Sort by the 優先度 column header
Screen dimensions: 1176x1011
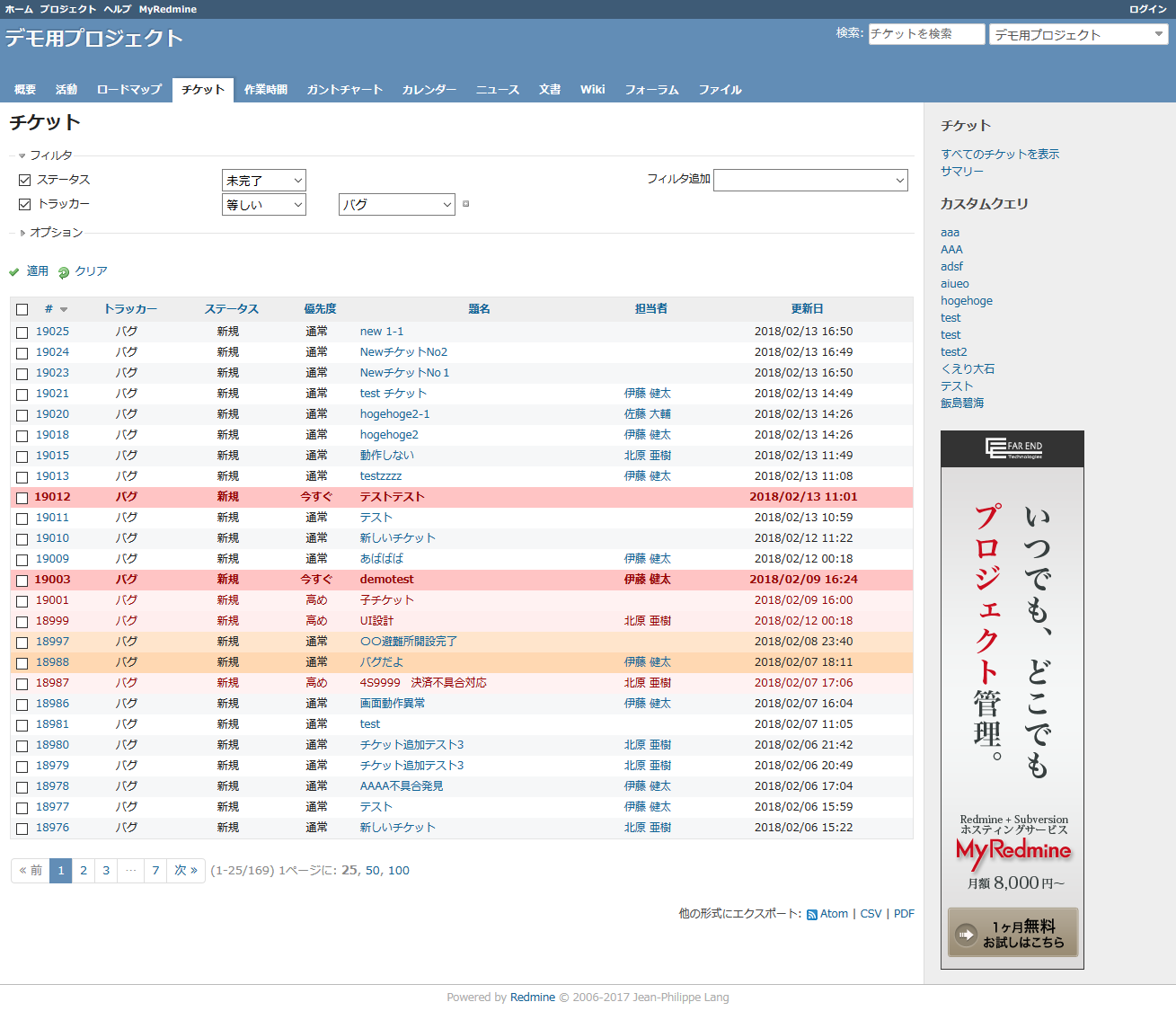320,309
